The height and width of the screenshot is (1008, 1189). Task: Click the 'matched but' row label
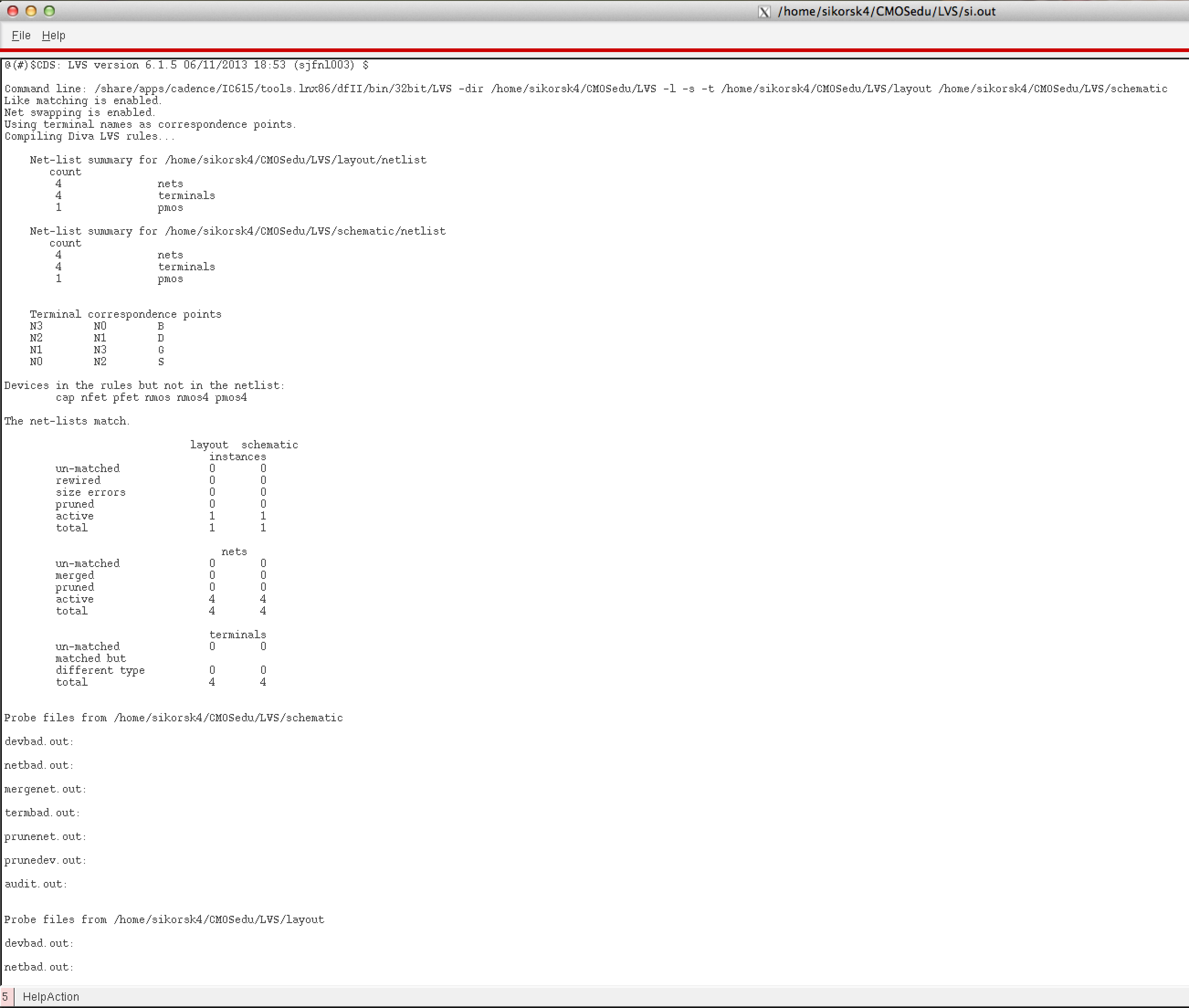coord(90,659)
